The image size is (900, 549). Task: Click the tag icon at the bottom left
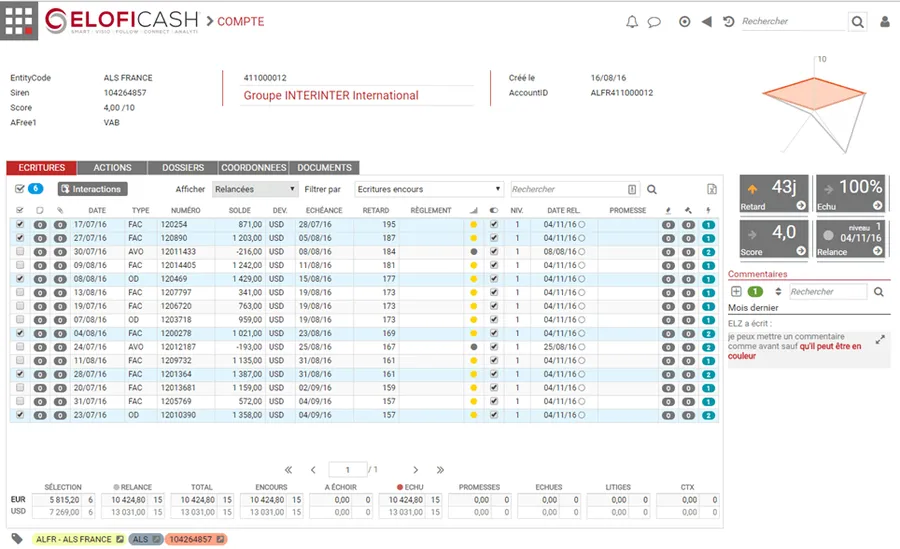17,539
